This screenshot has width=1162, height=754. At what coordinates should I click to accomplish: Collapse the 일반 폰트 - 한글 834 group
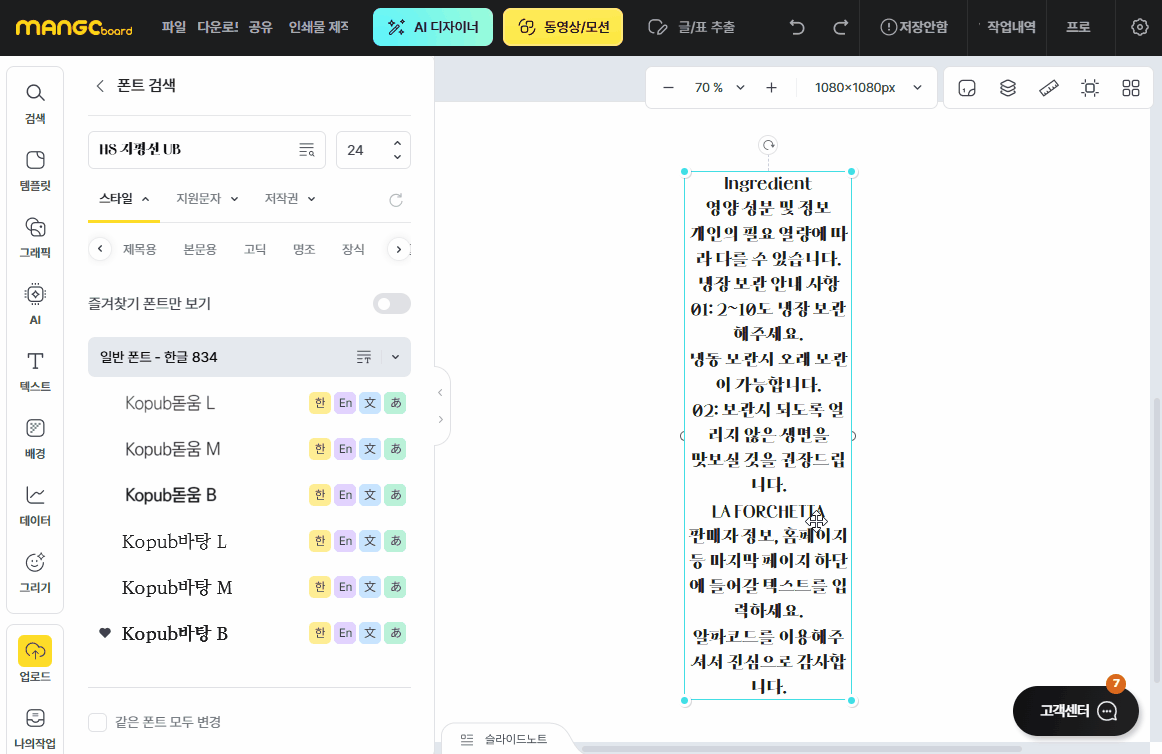[395, 357]
